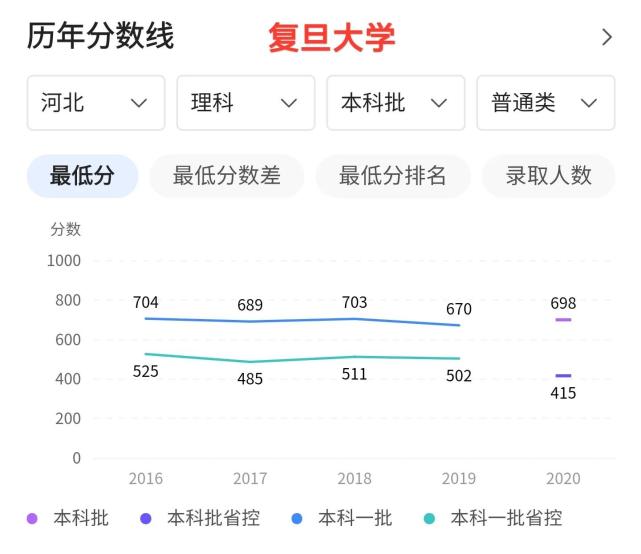Open the 历年分数线 details arrow
The height and width of the screenshot is (554, 641).
[x=607, y=37]
